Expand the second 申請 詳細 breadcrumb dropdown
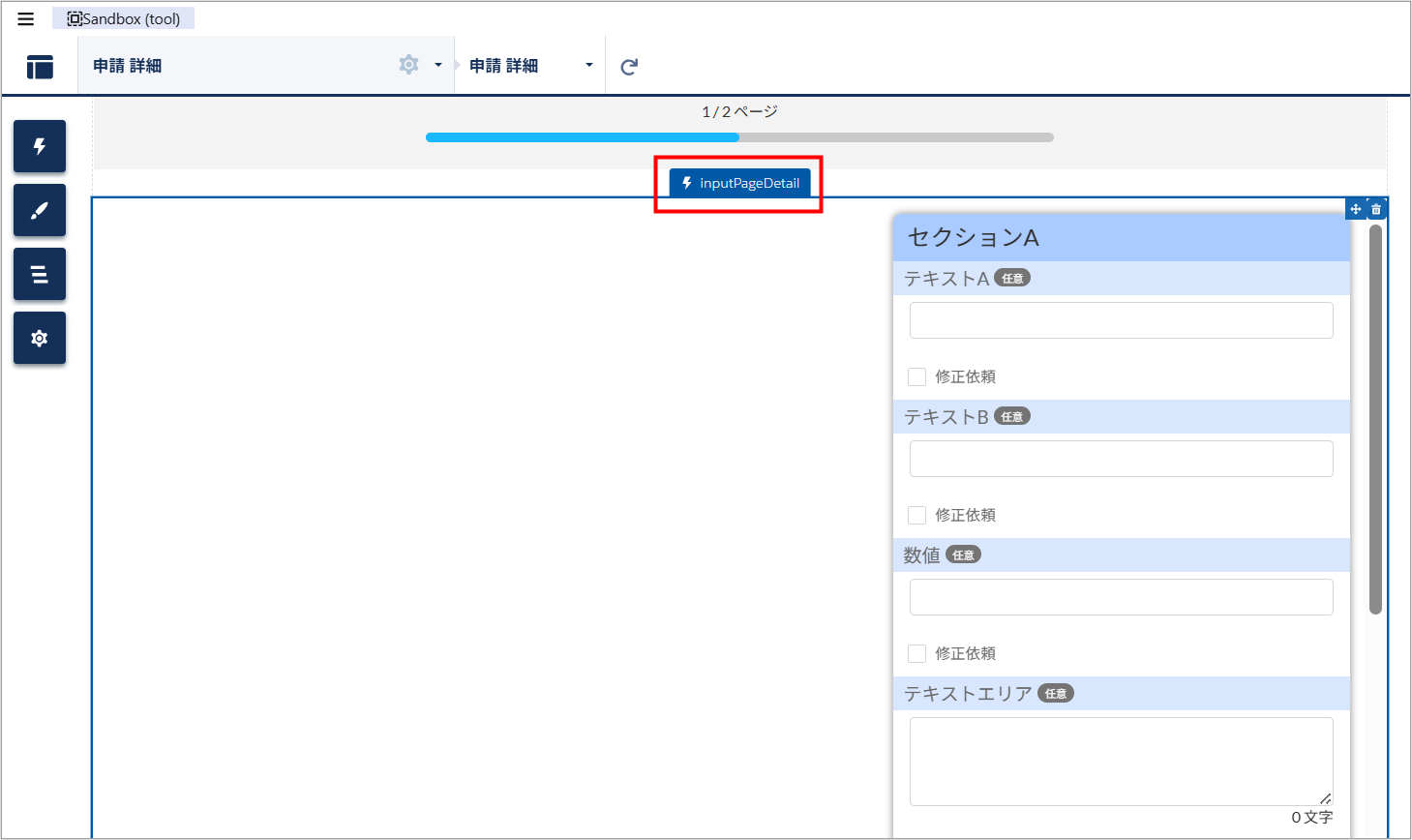Viewport: 1412px width, 840px height. point(588,66)
